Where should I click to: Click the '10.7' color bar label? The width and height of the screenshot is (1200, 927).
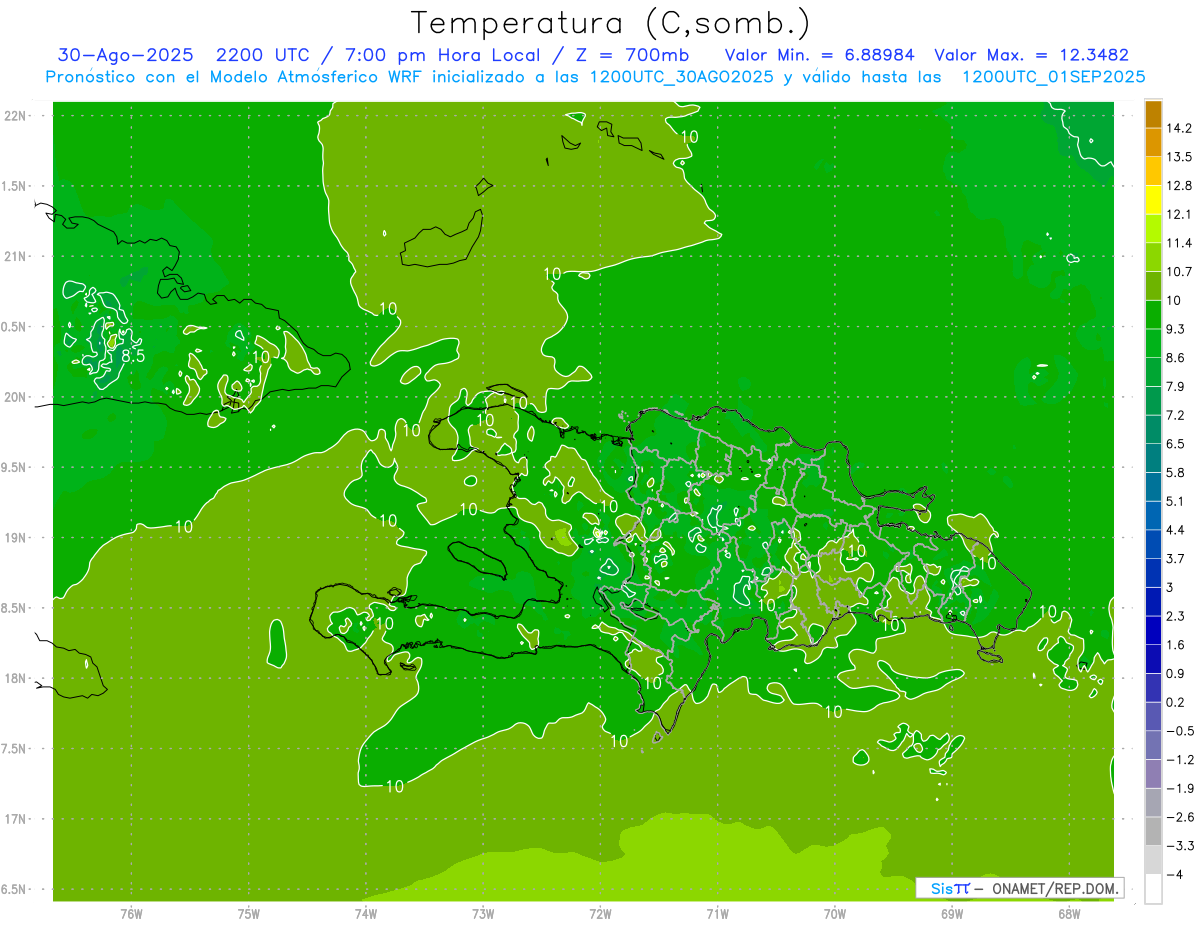coord(1179,271)
